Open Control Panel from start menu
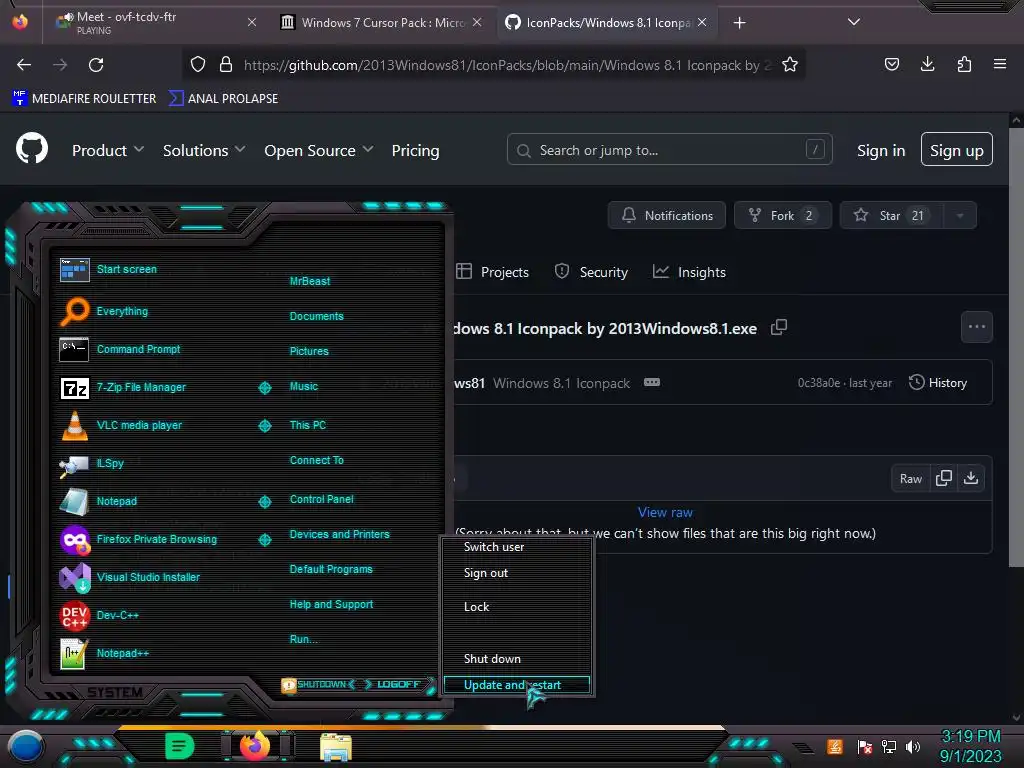The image size is (1024, 768). 321,499
